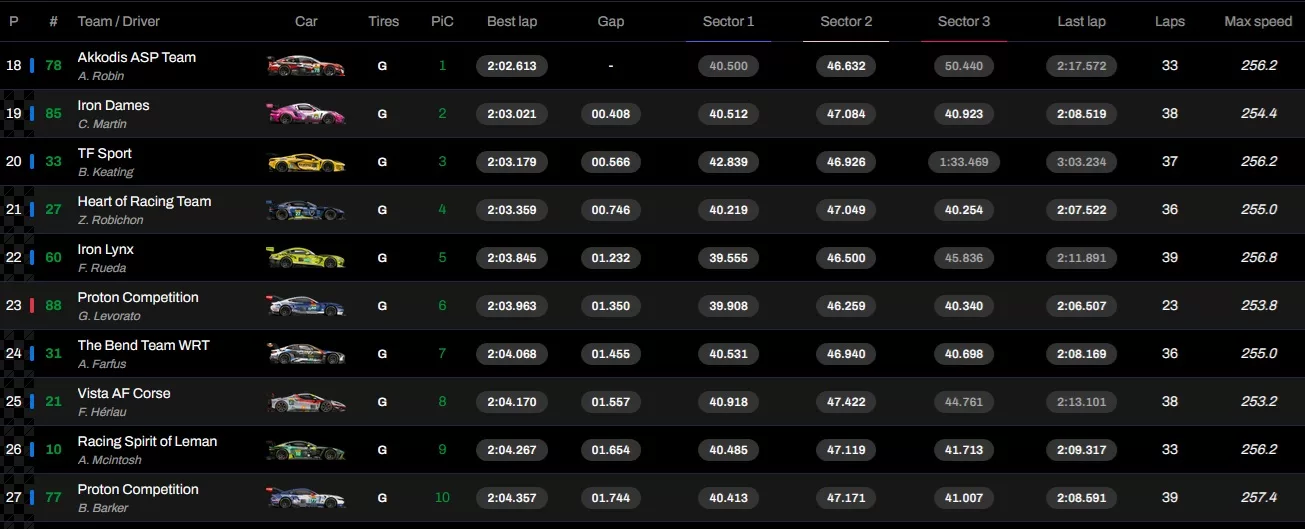The width and height of the screenshot is (1305, 529).
Task: Open the Vista AF Corse entry
Action: click(124, 393)
